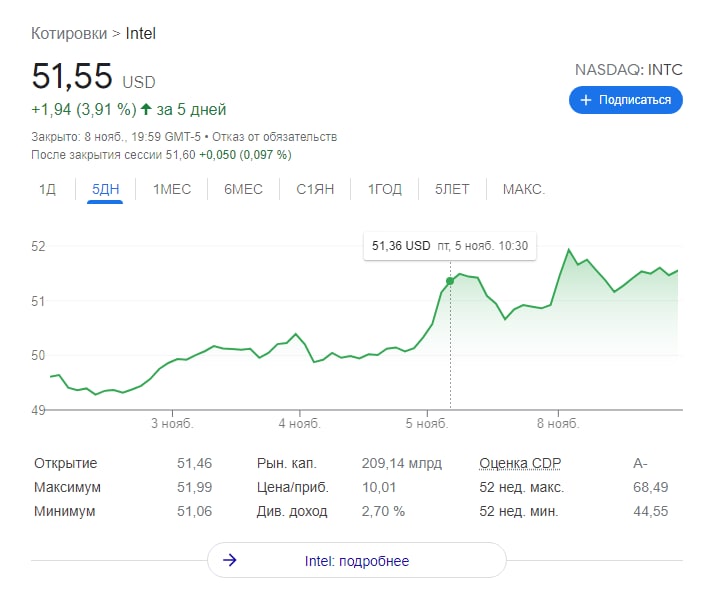Image resolution: width=727 pixels, height=600 pixels.
Task: Click the 51,36 USD chart tooltip
Action: 450,246
